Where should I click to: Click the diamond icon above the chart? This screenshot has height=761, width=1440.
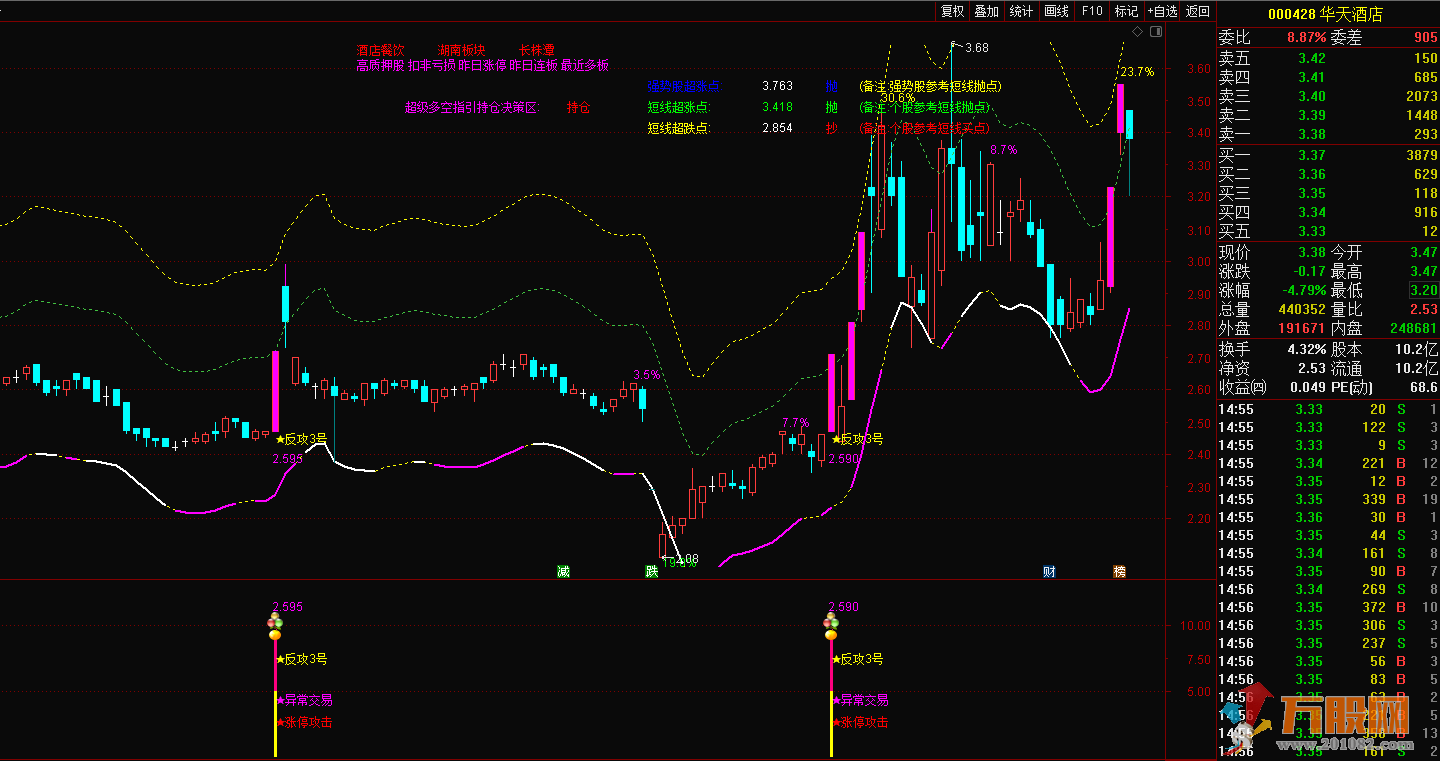click(x=1137, y=32)
